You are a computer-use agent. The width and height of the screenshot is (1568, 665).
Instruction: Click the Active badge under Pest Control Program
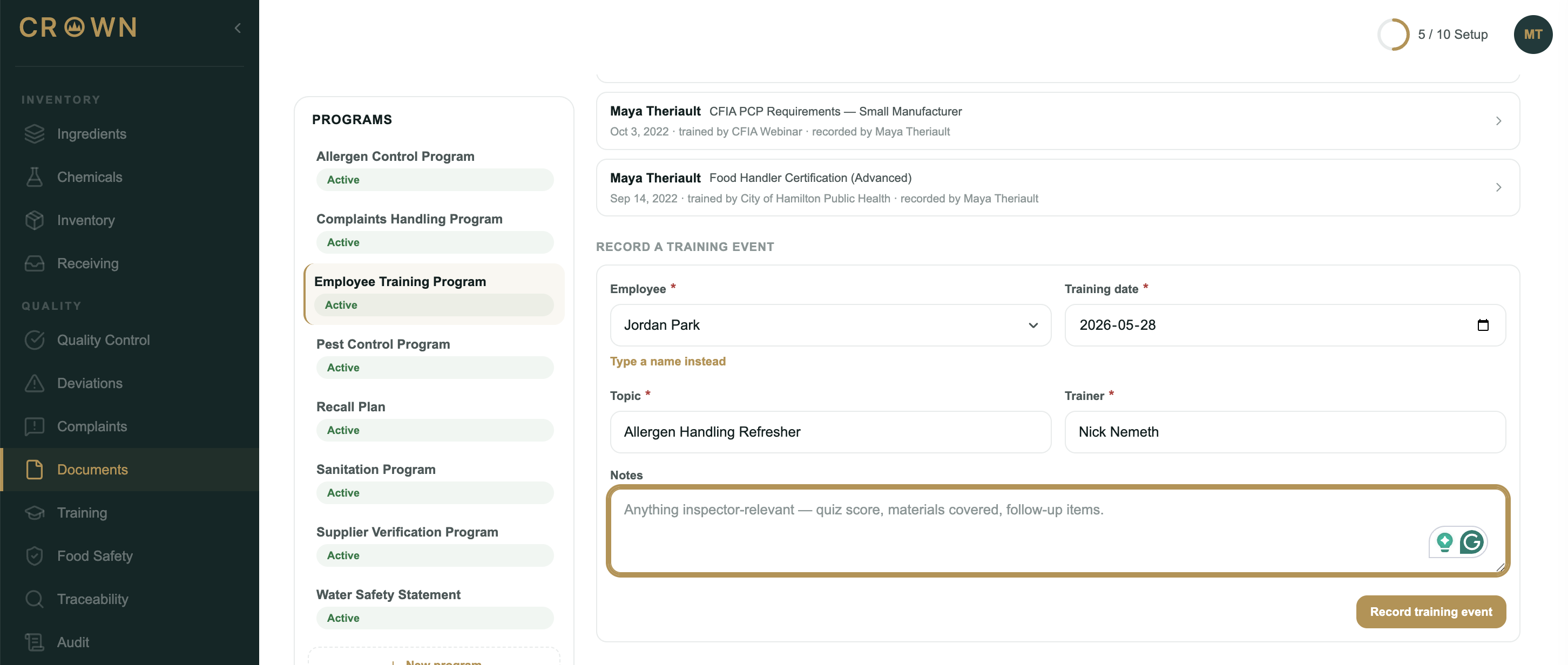(435, 368)
